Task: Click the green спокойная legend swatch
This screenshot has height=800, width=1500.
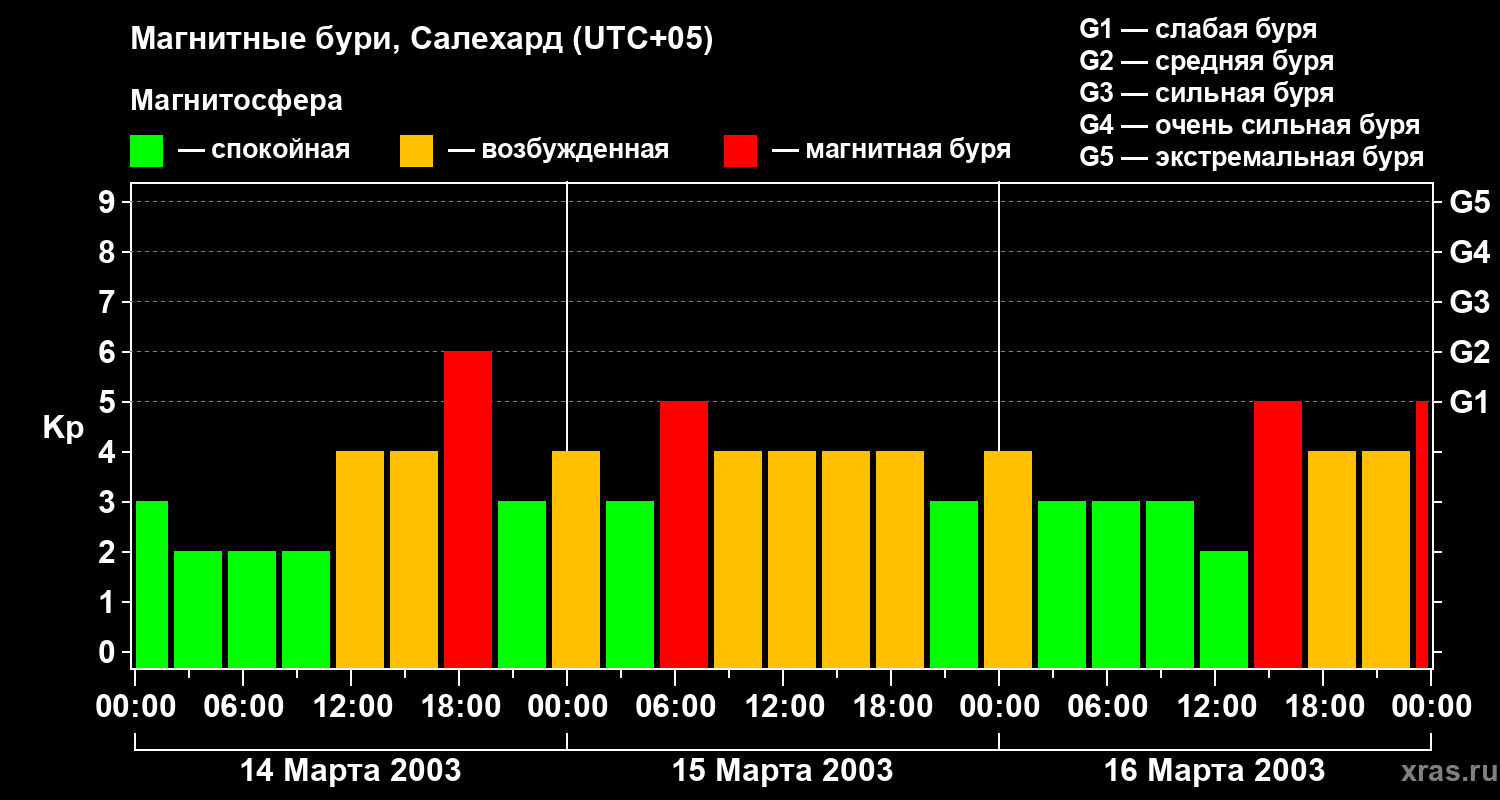Action: coord(146,151)
